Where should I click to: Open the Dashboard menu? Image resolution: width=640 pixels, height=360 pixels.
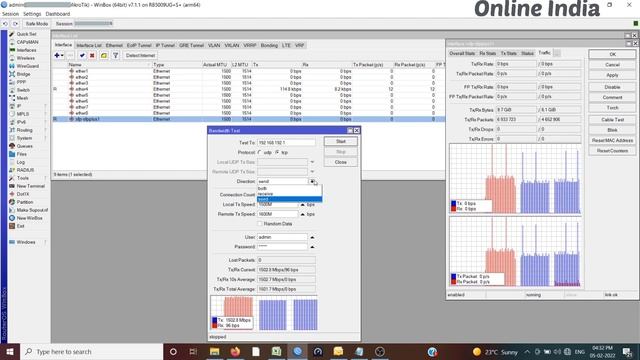coord(58,14)
